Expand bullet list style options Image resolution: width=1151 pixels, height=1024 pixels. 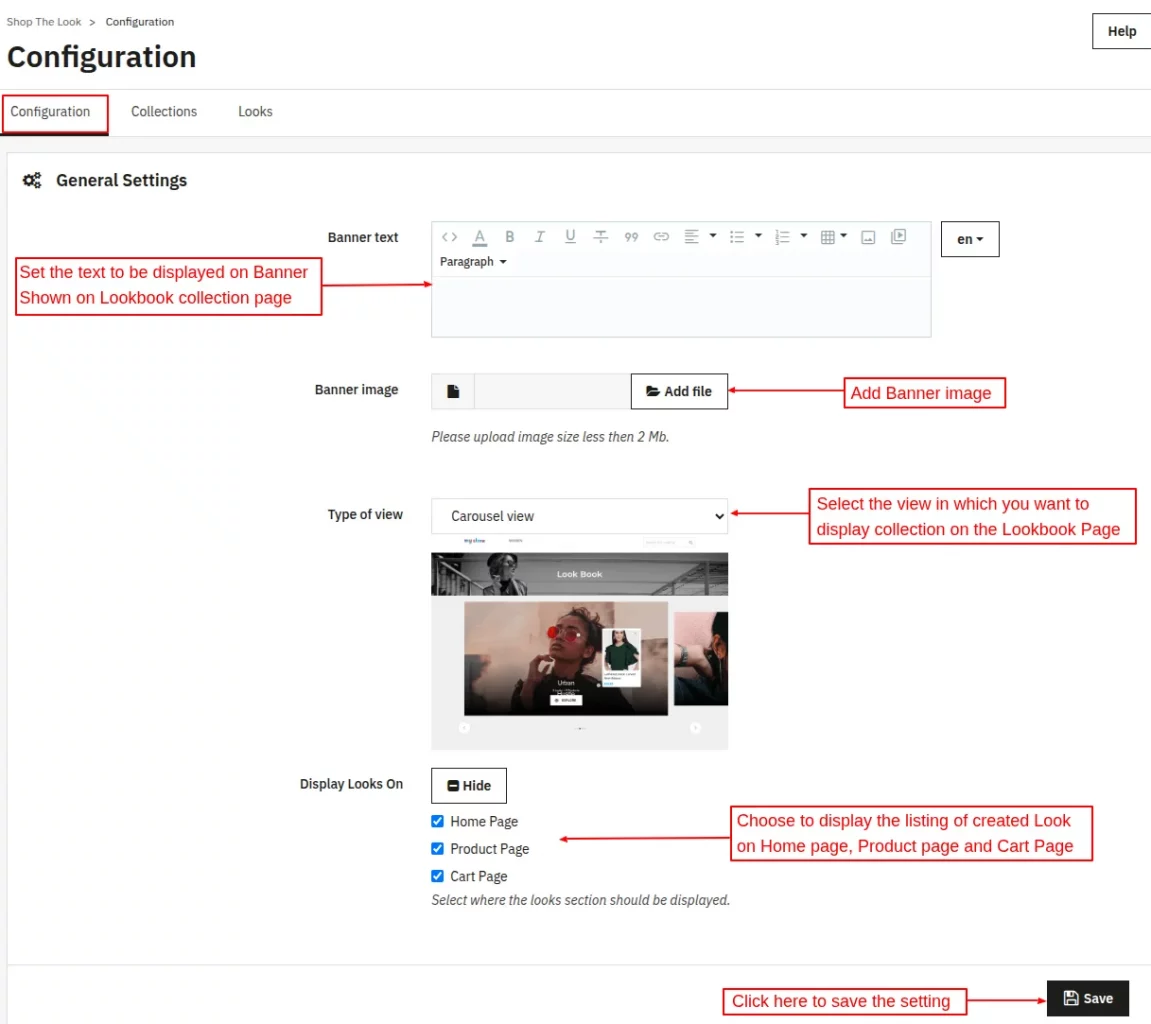758,236
